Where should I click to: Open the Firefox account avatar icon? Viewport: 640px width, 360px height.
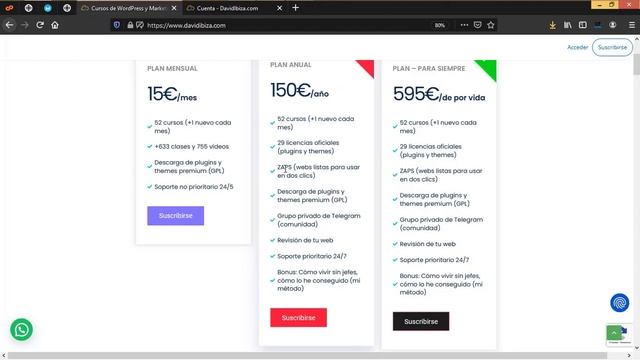tap(613, 25)
